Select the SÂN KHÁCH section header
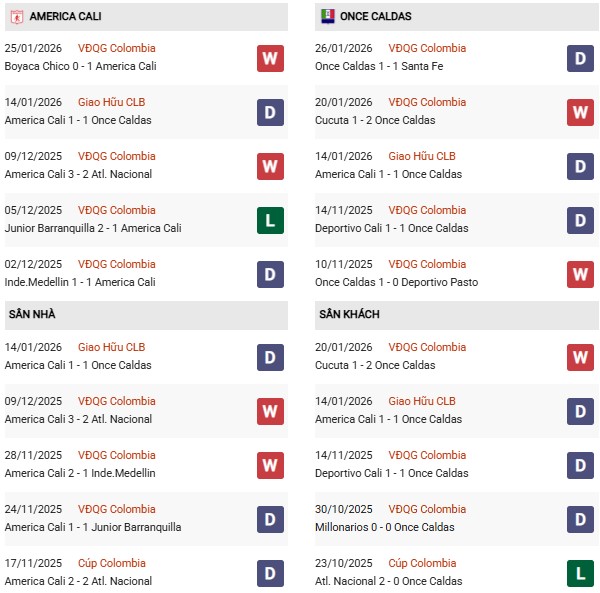This screenshot has width=600, height=593. point(351,315)
